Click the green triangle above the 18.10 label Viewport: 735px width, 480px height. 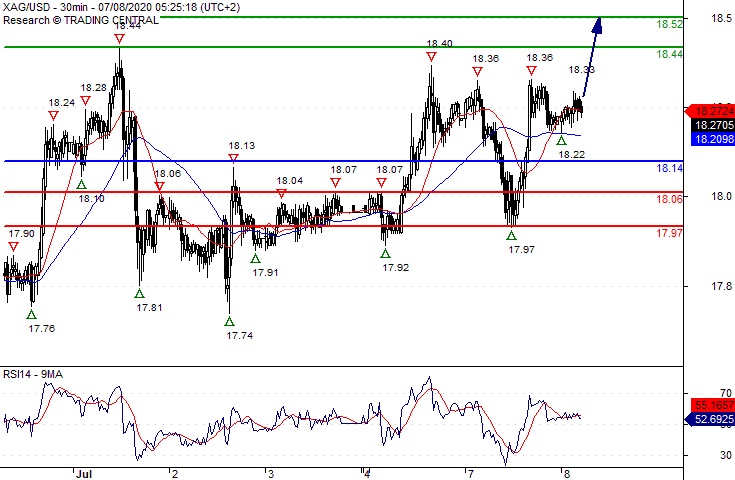tap(82, 184)
